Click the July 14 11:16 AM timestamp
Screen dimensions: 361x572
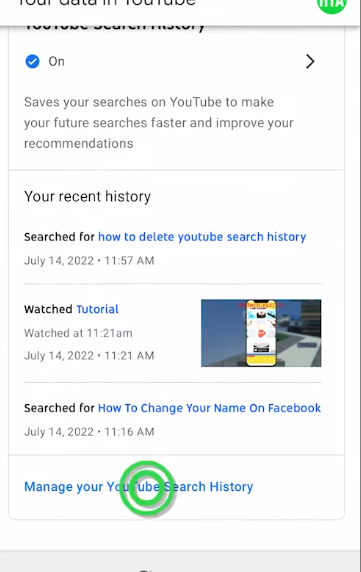[x=89, y=432]
